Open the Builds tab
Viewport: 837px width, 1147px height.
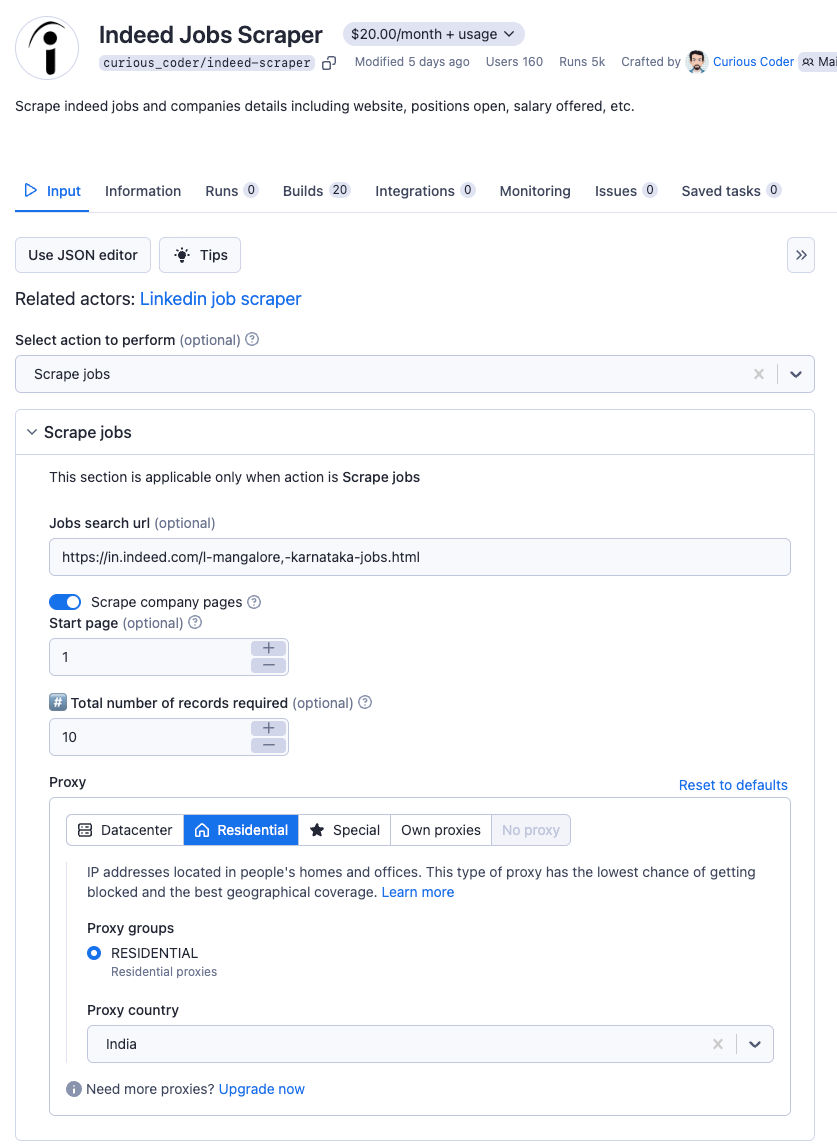302,191
